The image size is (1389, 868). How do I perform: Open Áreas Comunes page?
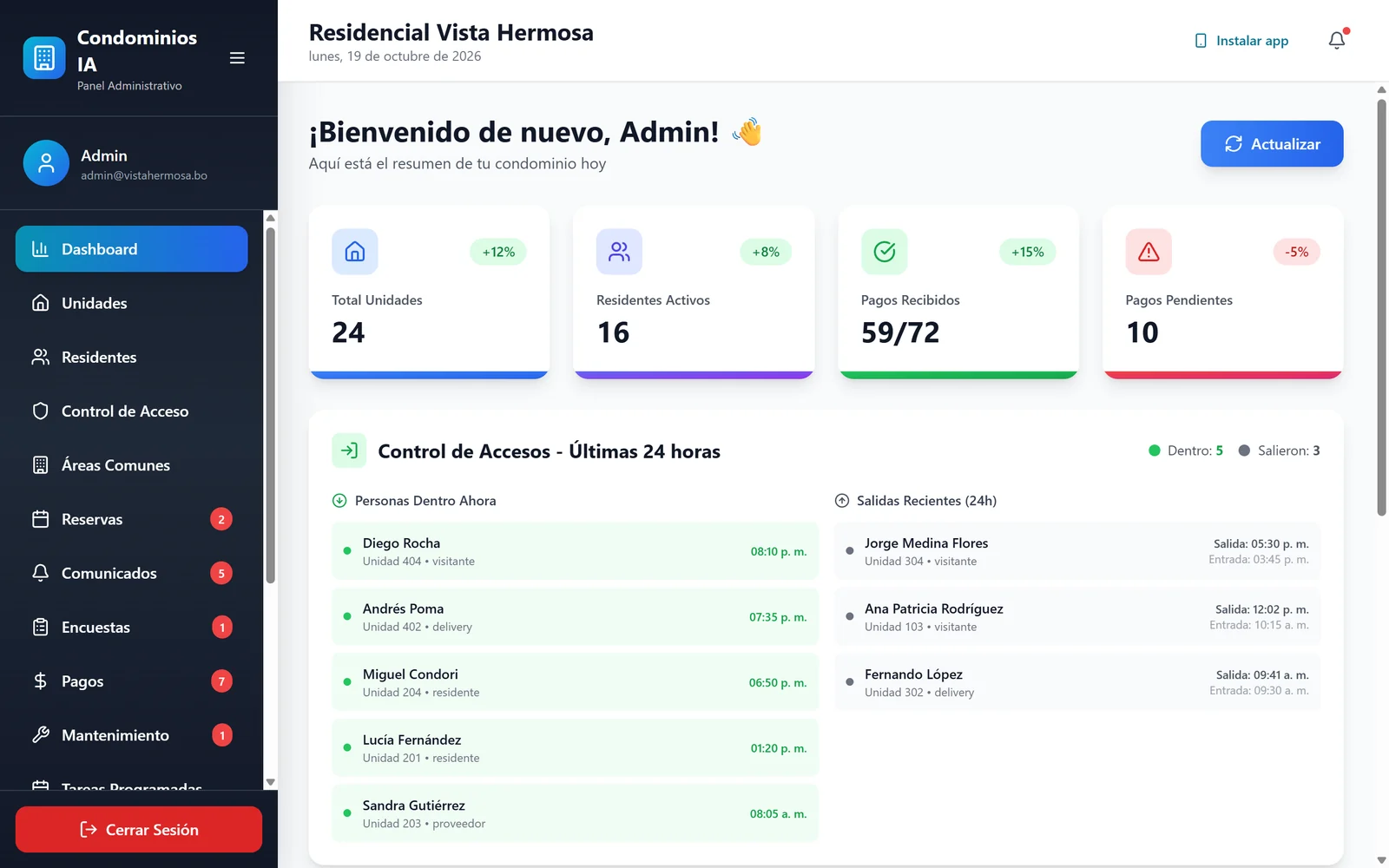click(131, 465)
